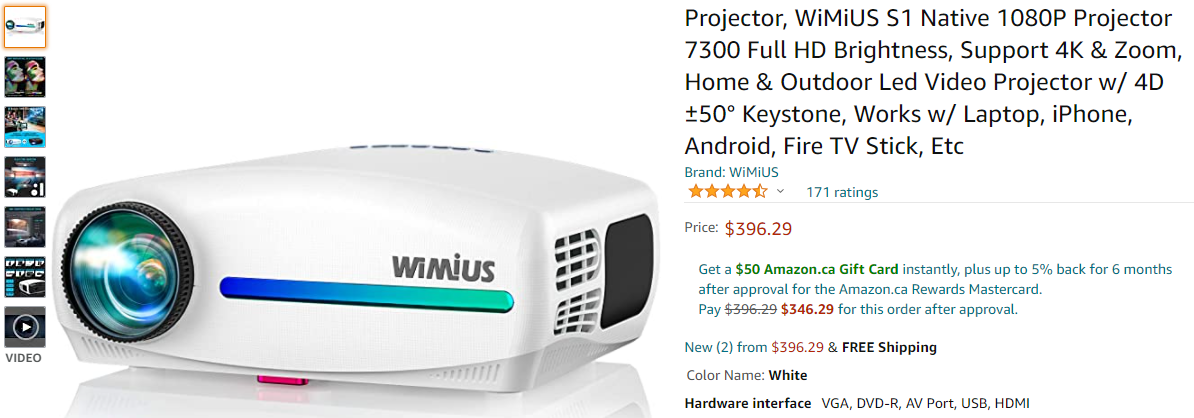This screenshot has width=1194, height=418.
Task: Click the projector product title text
Action: [x=934, y=81]
